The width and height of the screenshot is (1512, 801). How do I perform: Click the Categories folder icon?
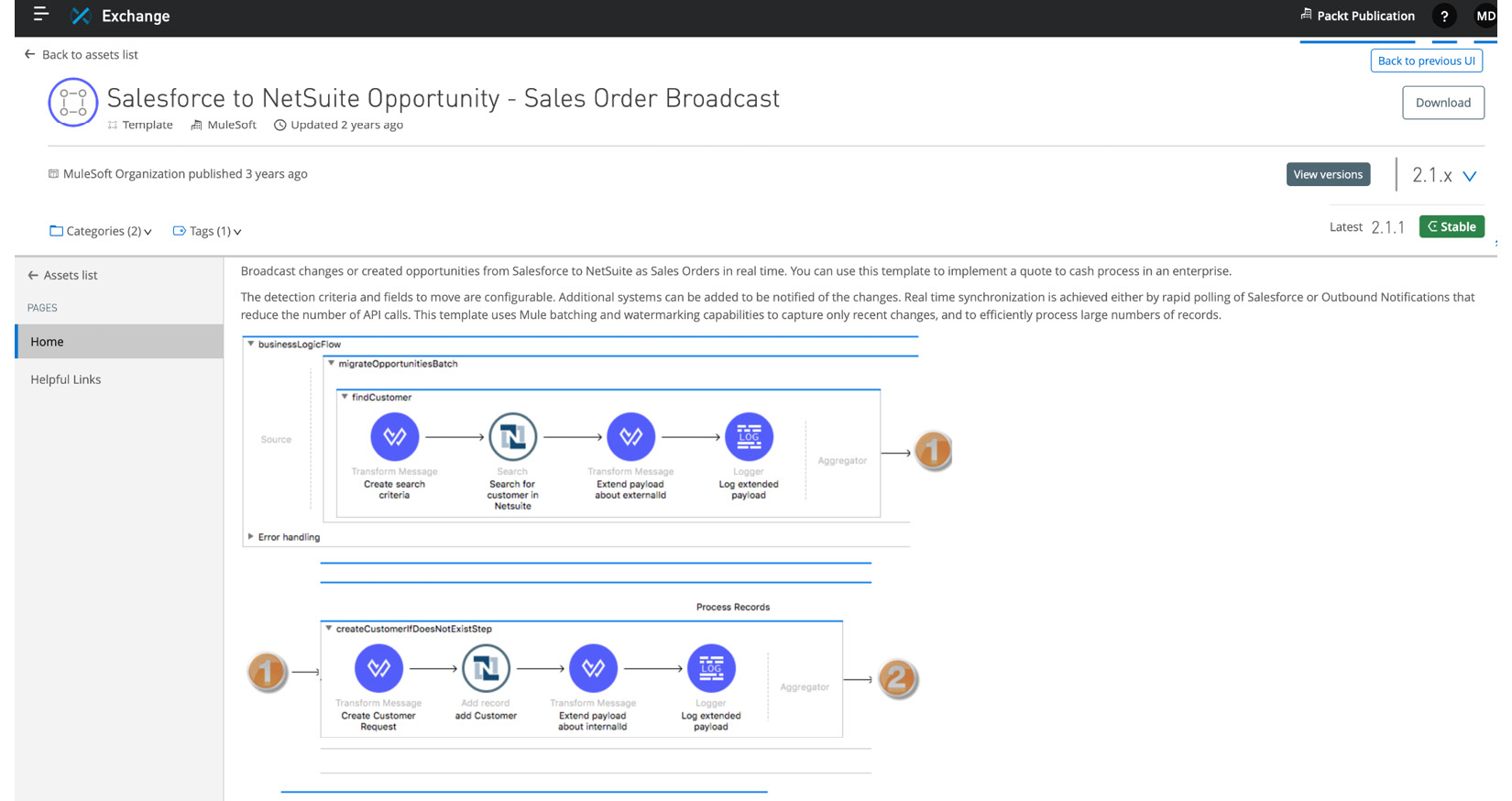coord(56,231)
